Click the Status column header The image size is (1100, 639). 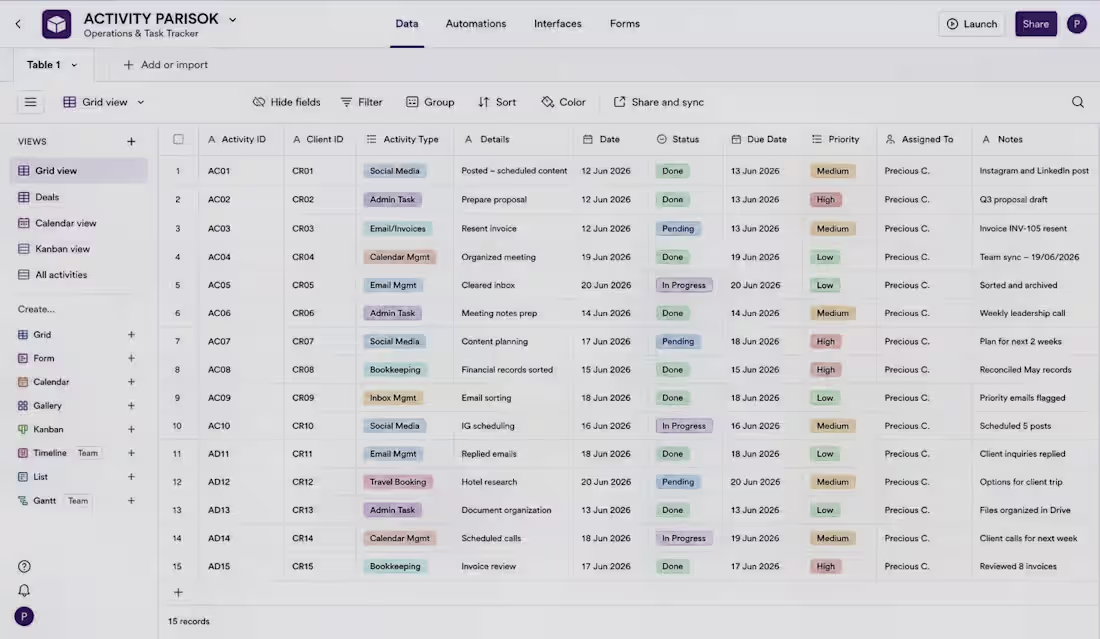point(685,140)
